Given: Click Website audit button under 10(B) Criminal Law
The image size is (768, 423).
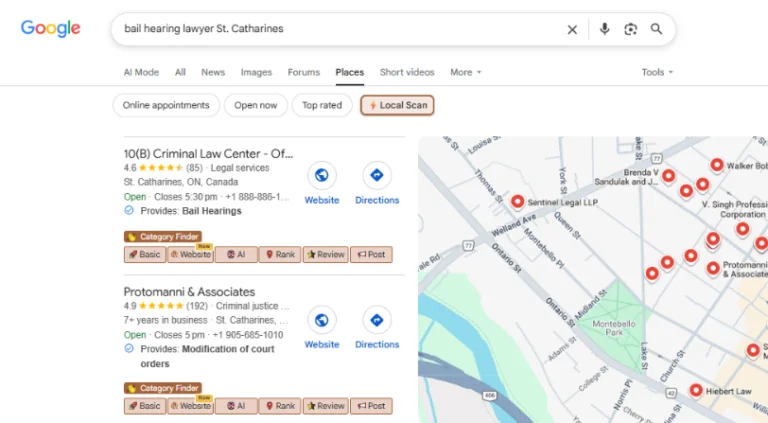Looking at the screenshot, I should (191, 255).
